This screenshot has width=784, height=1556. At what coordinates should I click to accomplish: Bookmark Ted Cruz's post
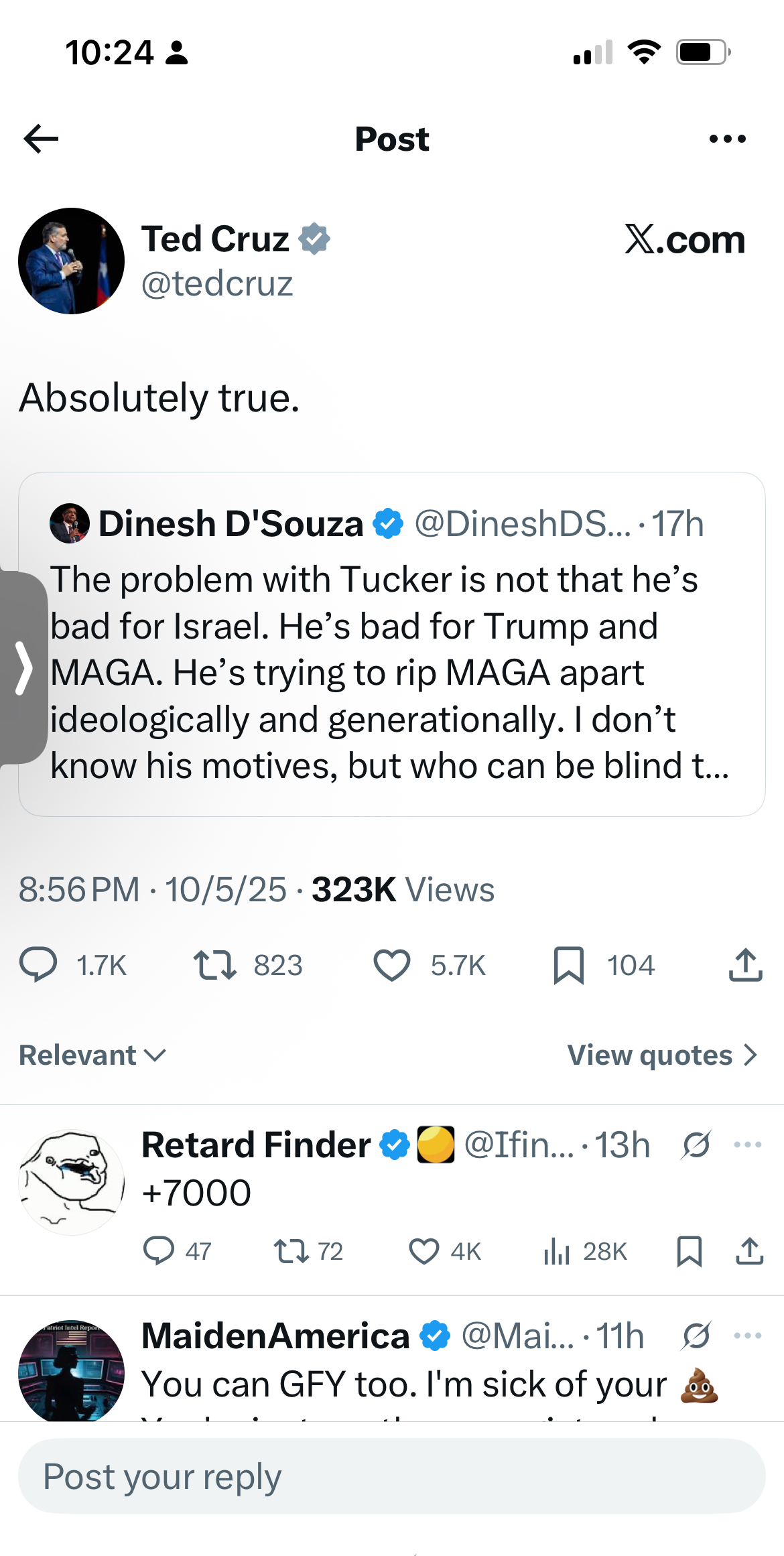tap(569, 965)
